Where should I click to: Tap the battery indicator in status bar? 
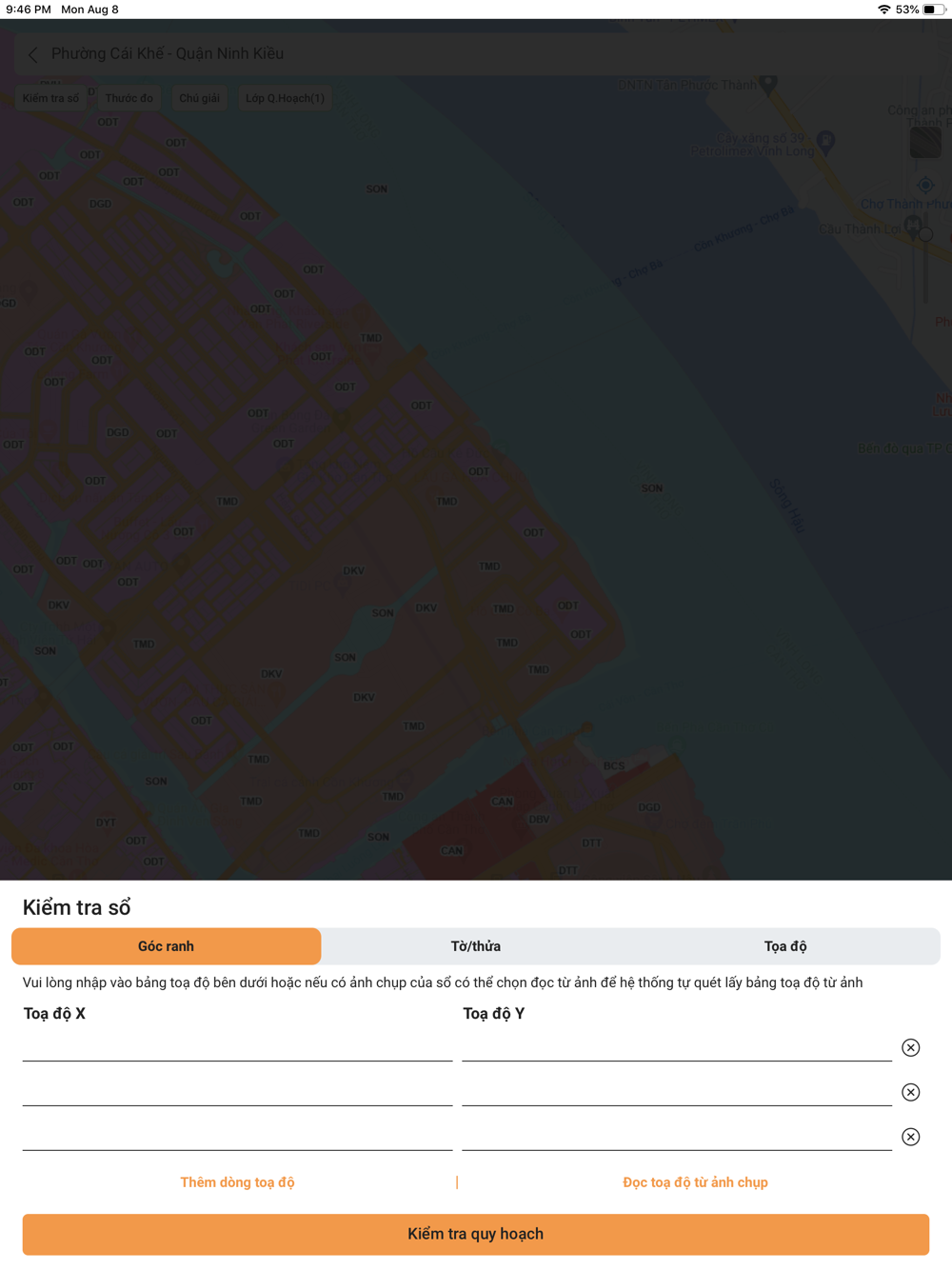(x=934, y=10)
